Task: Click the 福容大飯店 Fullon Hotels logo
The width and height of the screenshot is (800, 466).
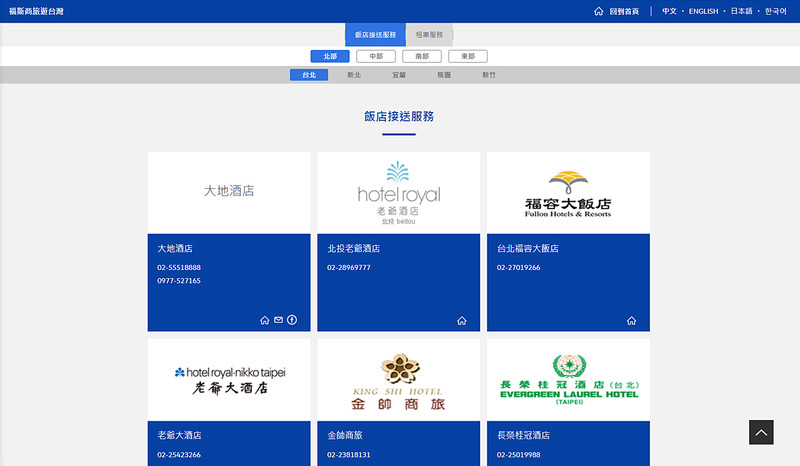Action: click(568, 192)
